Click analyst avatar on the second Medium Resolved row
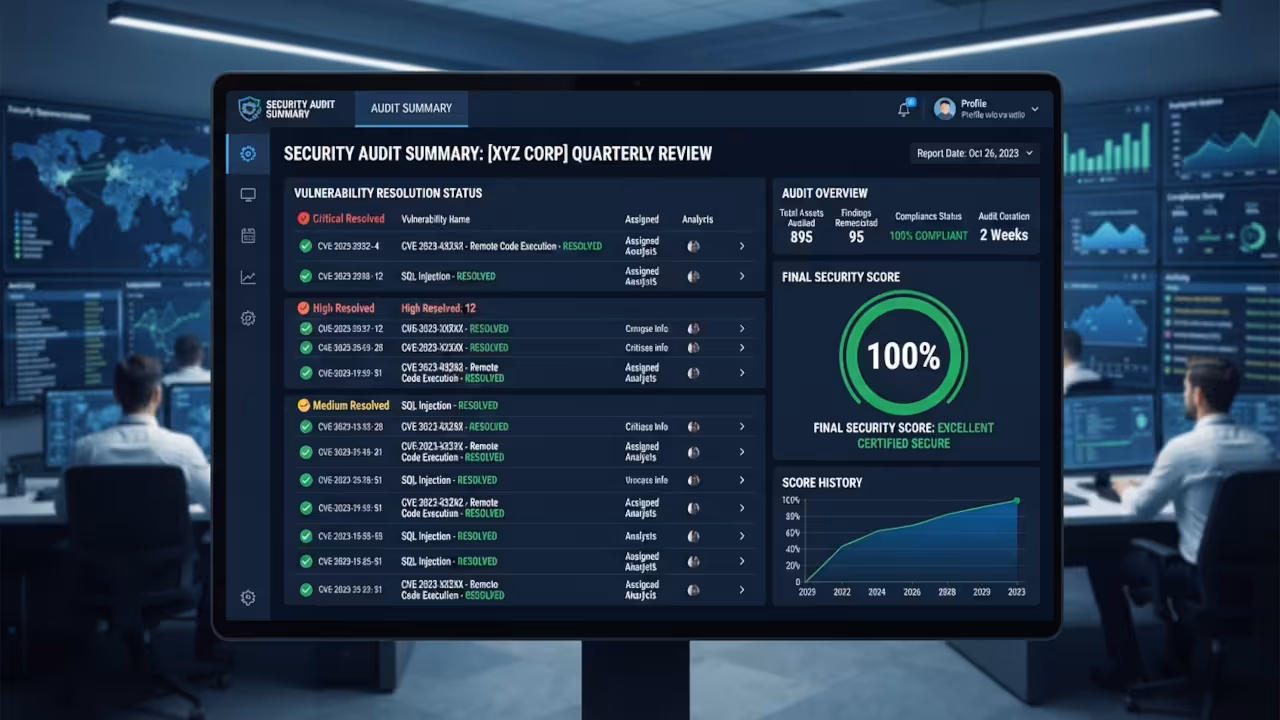Viewport: 1280px width, 720px height. [693, 452]
